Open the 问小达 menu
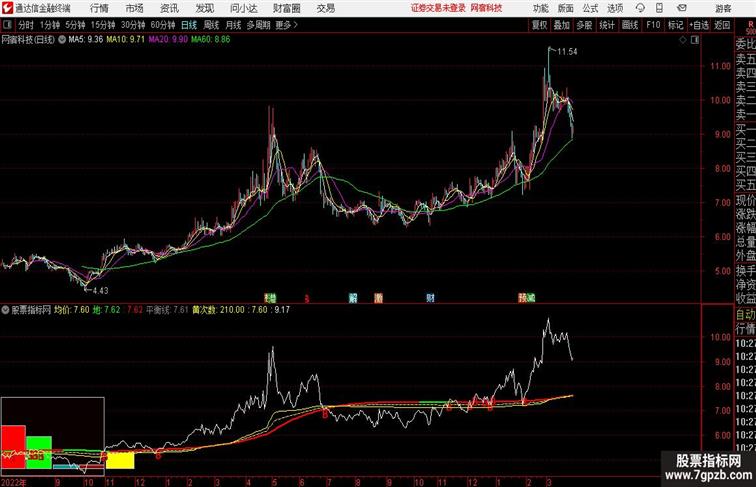This screenshot has width=756, height=487. pyautogui.click(x=243, y=8)
